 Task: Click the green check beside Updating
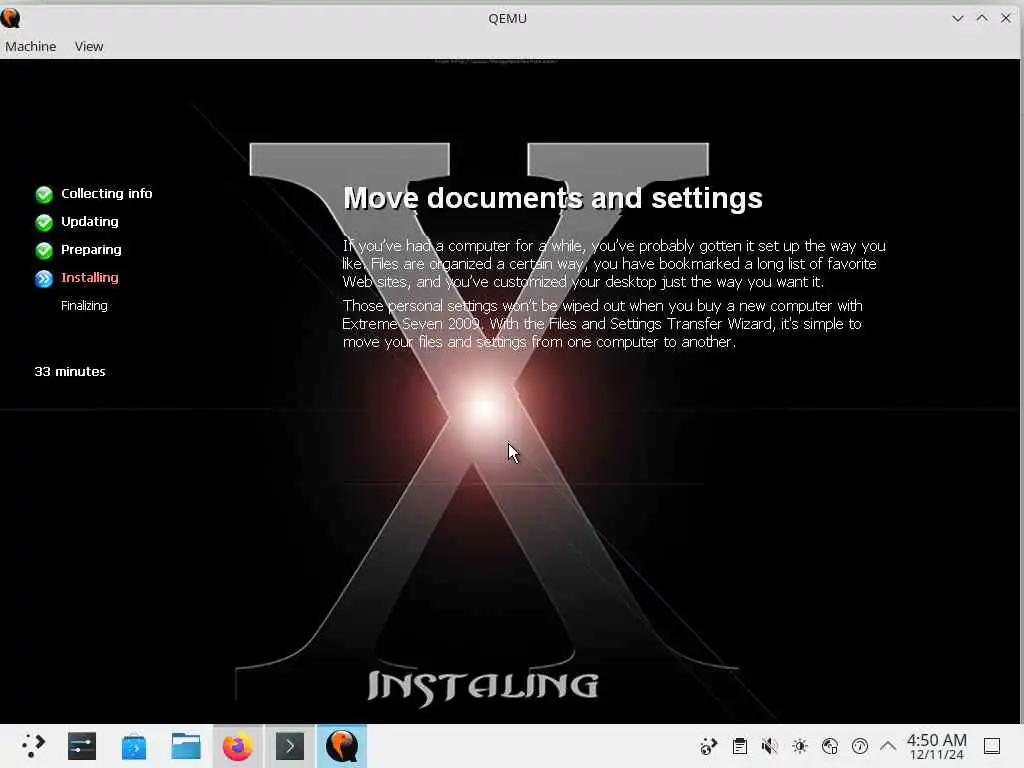coord(44,222)
